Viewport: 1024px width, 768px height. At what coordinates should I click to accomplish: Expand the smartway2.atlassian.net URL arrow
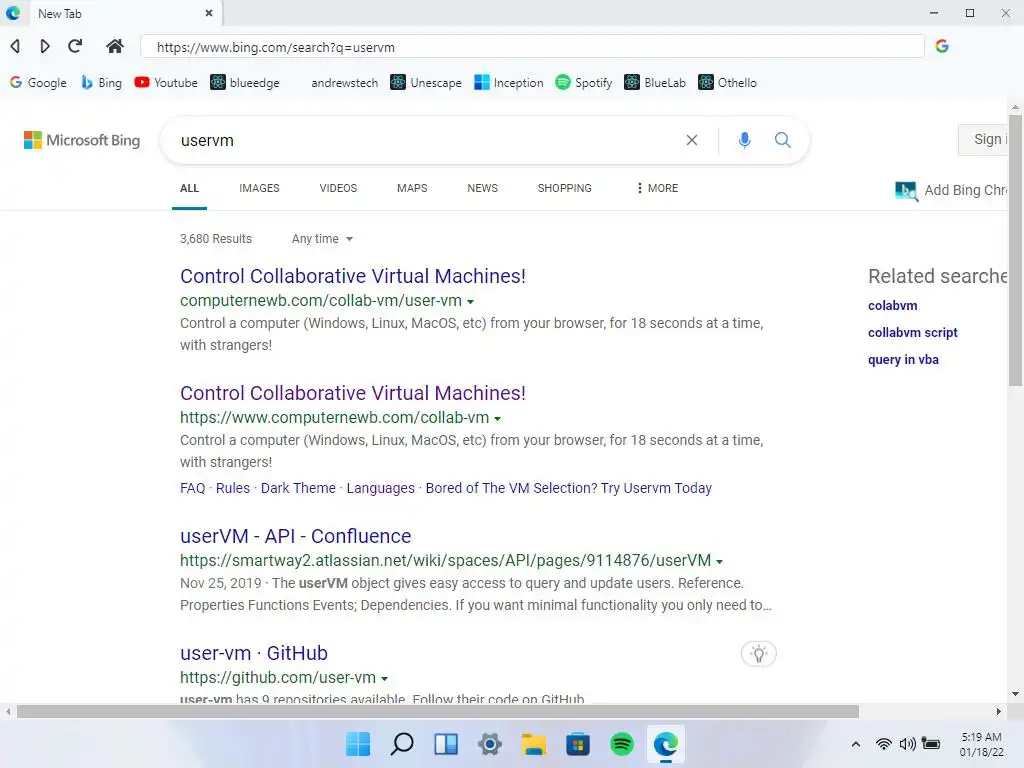click(x=720, y=562)
